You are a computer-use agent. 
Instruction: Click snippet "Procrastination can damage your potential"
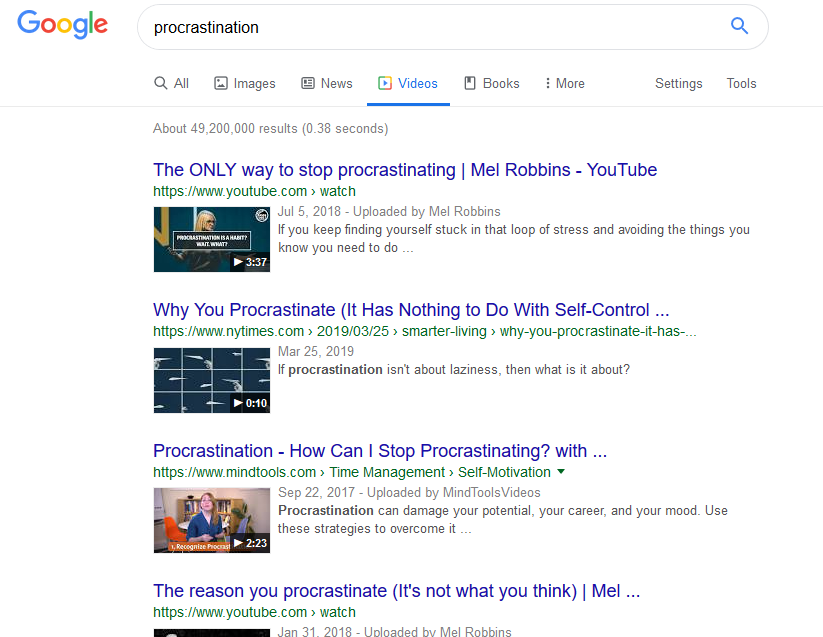pyautogui.click(x=502, y=519)
